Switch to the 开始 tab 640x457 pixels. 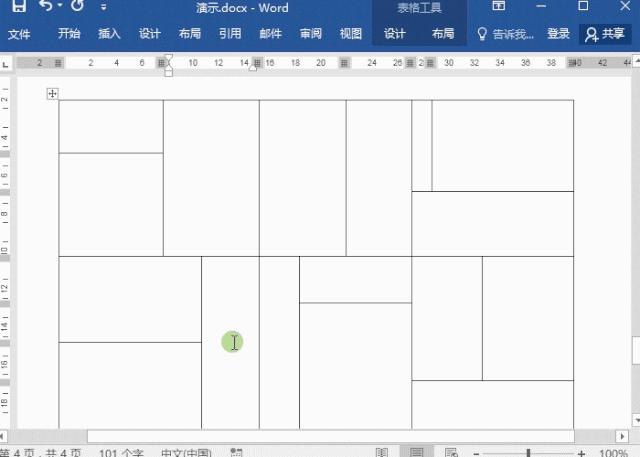point(69,33)
